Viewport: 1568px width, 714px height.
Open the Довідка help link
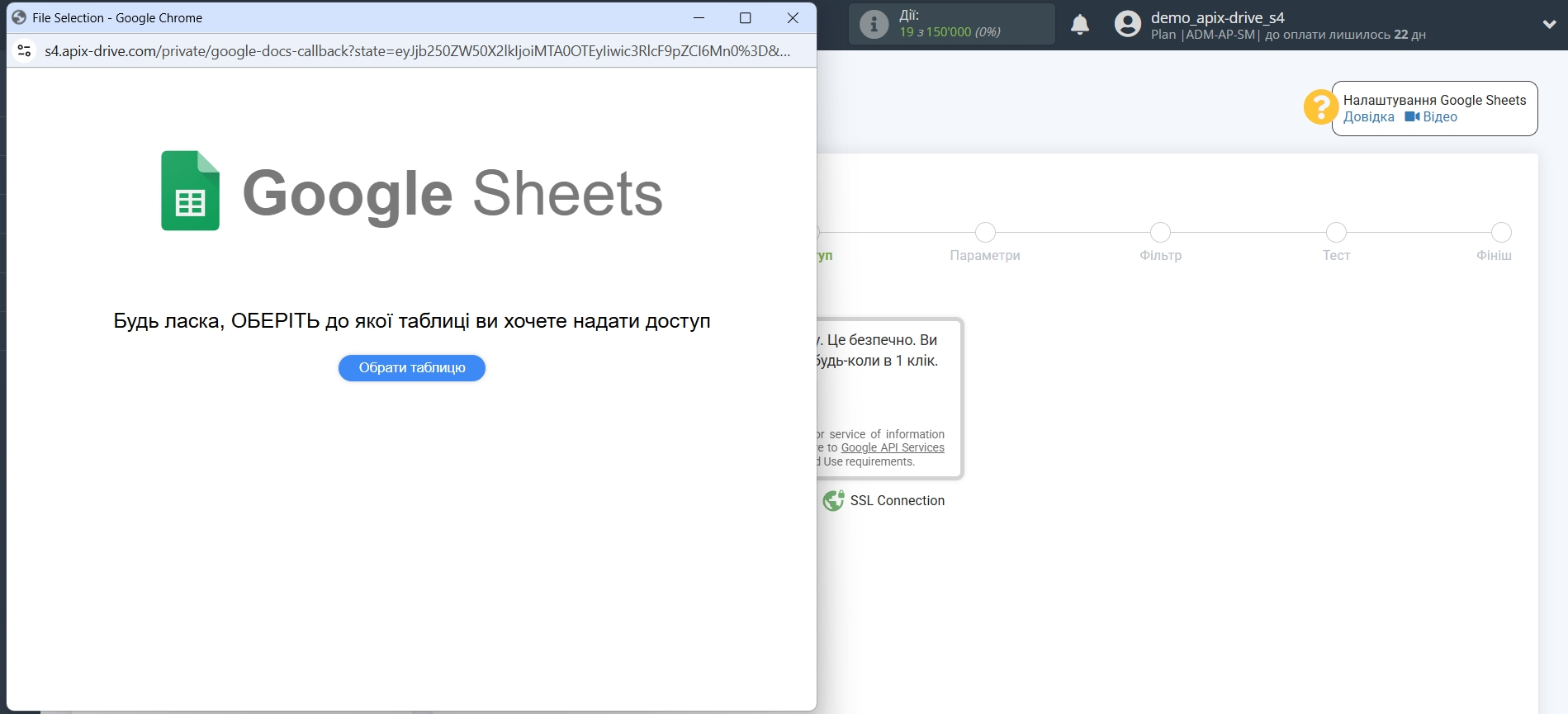tap(1368, 117)
